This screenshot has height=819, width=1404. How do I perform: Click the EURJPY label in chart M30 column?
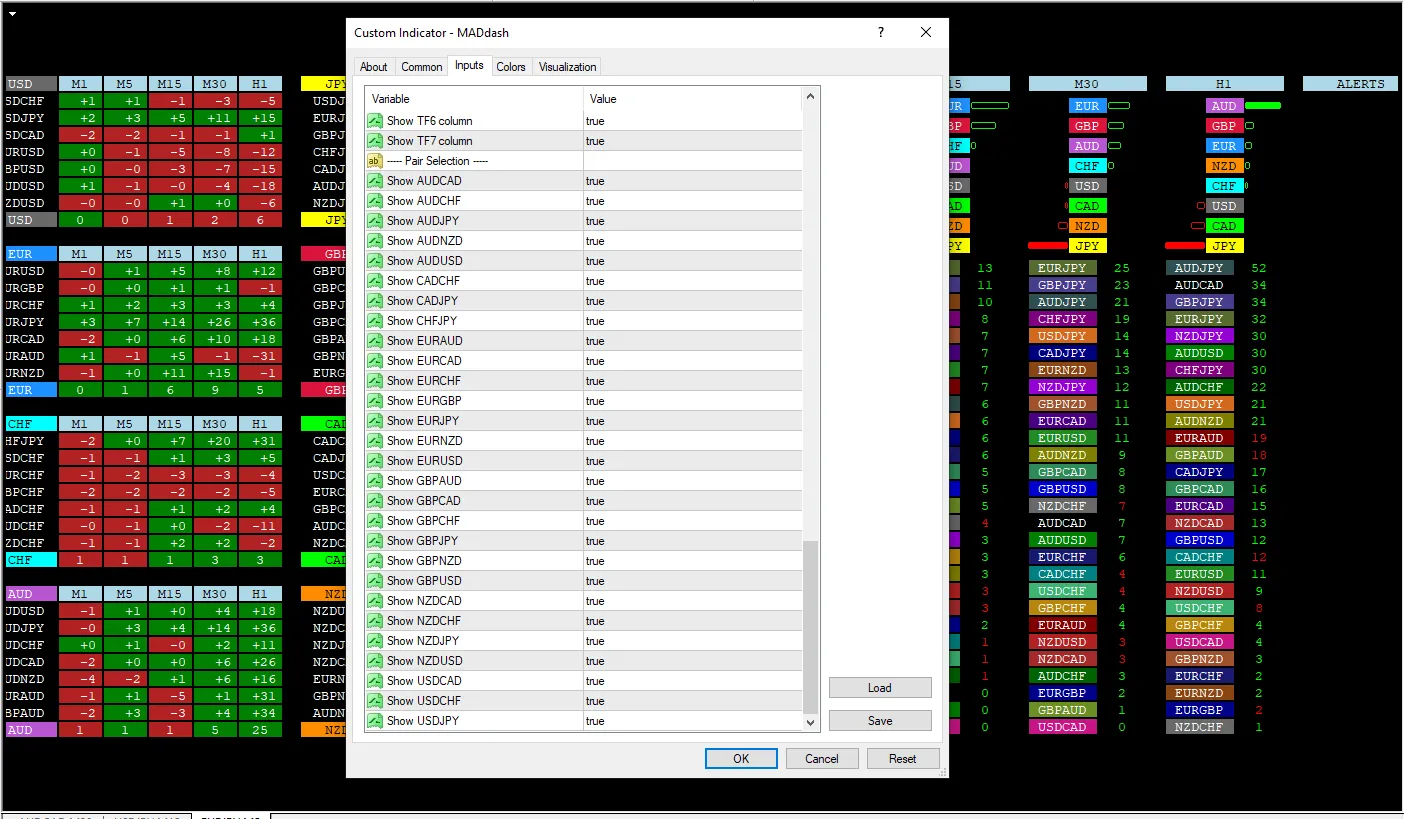(1062, 268)
